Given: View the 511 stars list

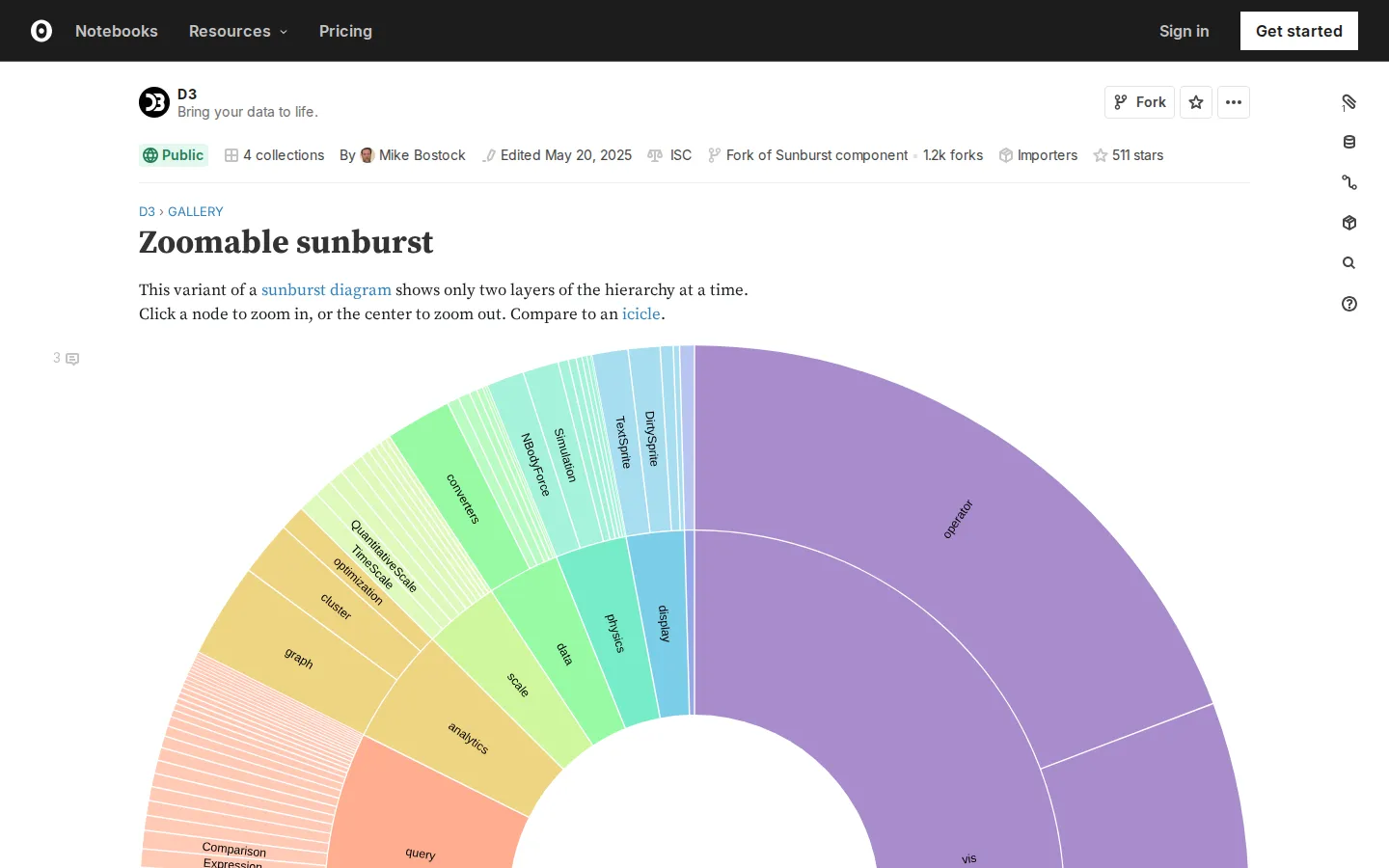Looking at the screenshot, I should coord(1129,155).
